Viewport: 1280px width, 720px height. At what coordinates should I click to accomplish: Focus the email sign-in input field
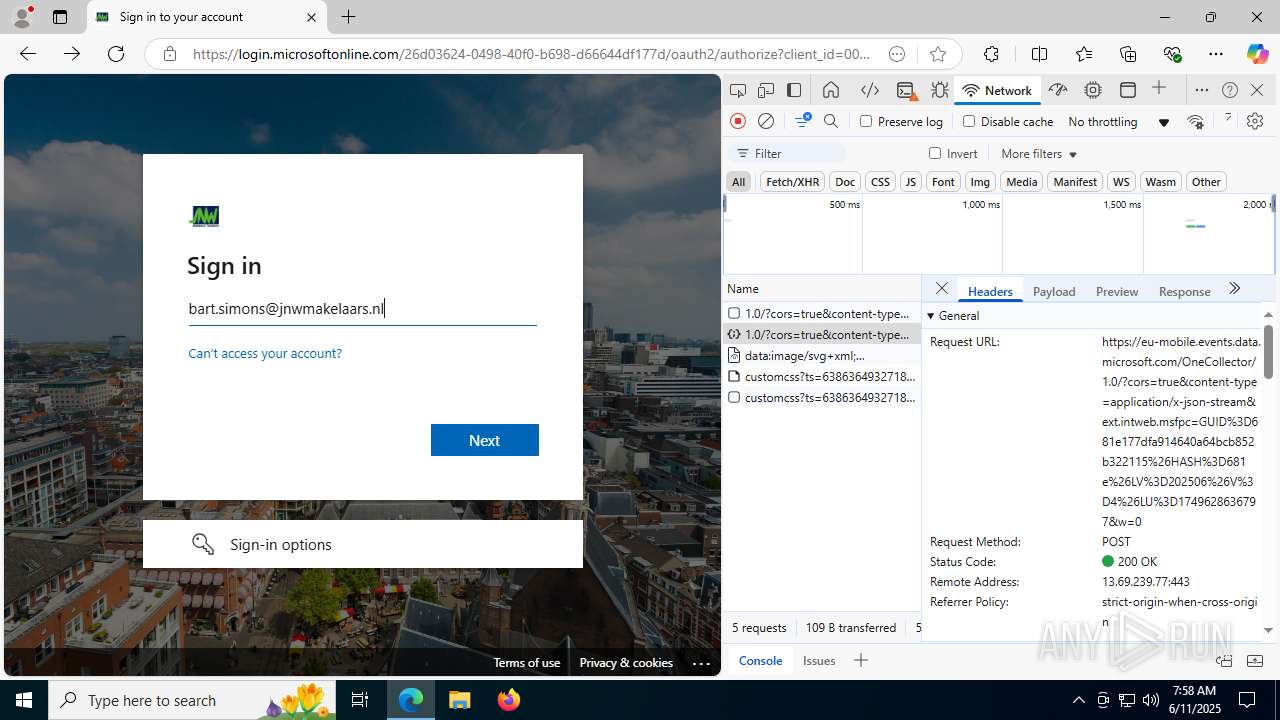[x=362, y=309]
